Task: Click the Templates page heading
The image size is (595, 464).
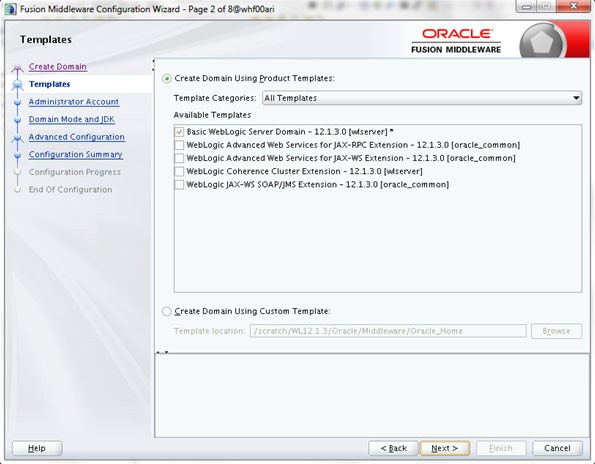Action: 46,39
